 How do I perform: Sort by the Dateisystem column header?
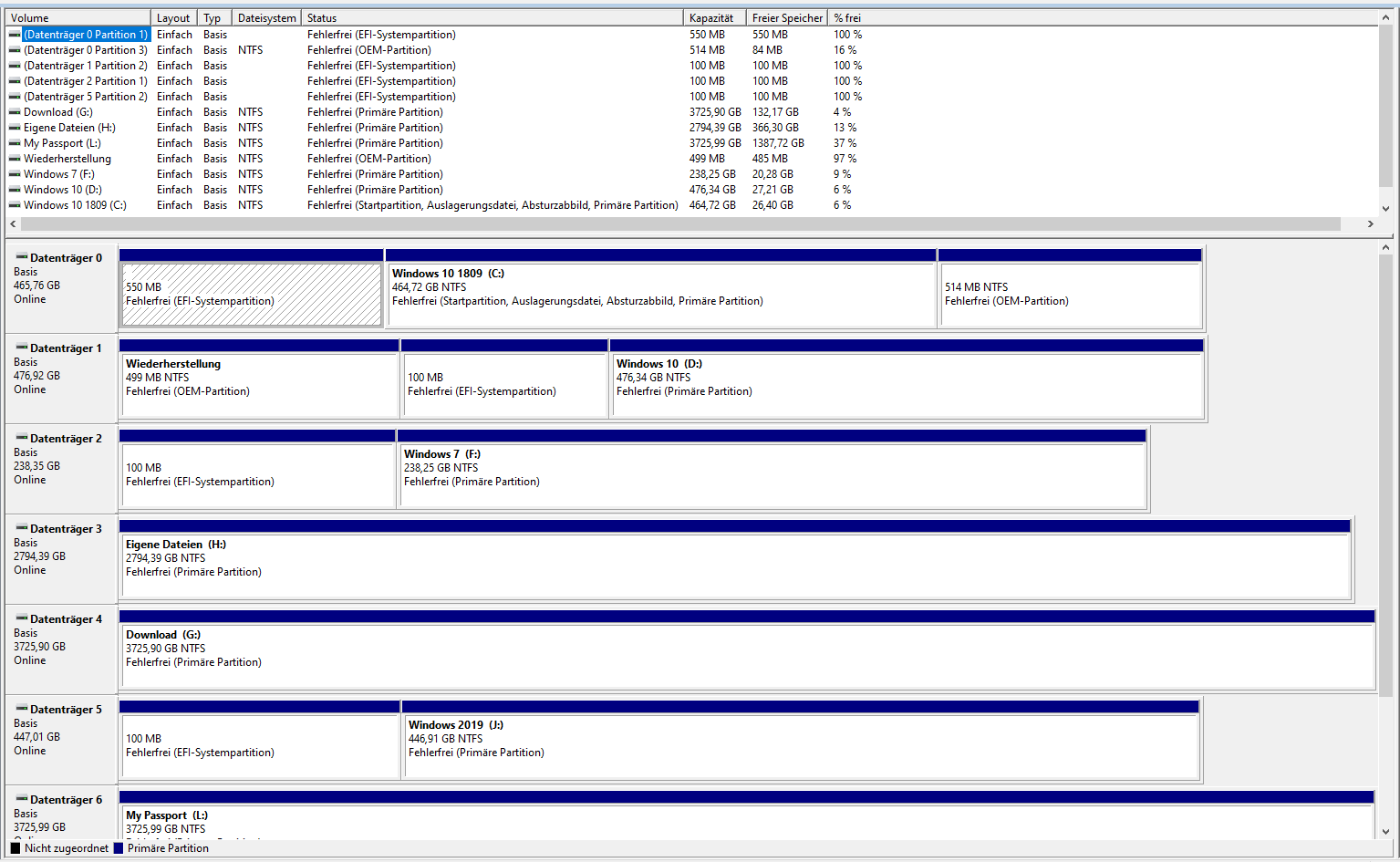pos(266,17)
